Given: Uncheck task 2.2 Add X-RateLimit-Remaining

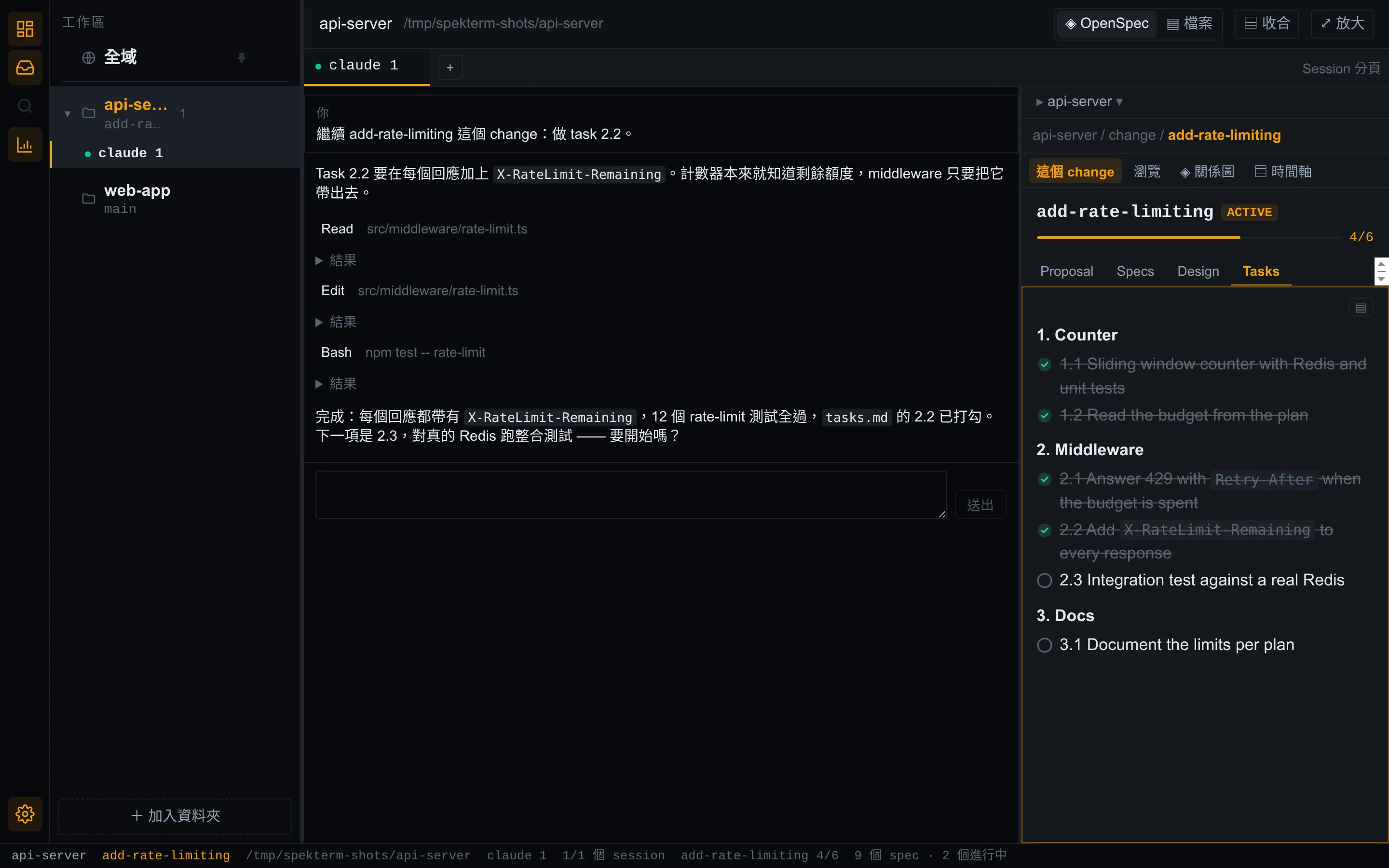Looking at the screenshot, I should point(1044,530).
